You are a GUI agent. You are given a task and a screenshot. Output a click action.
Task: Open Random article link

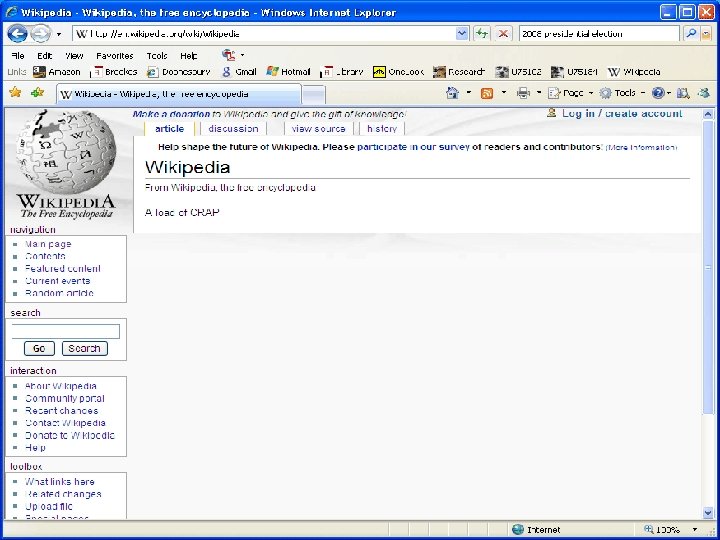coord(59,293)
